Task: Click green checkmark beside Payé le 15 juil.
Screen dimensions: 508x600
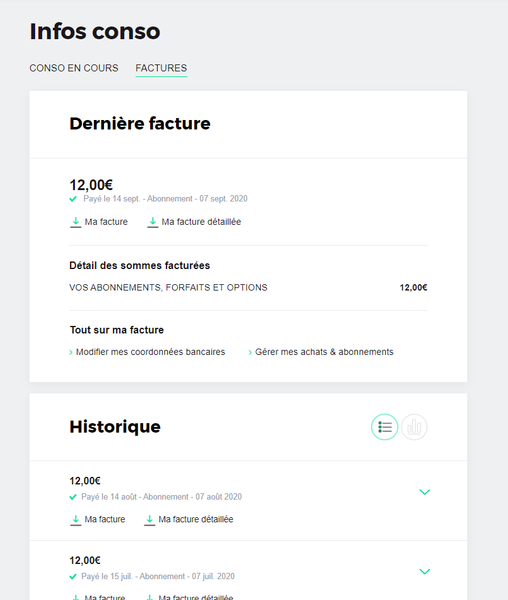Action: pyautogui.click(x=73, y=576)
